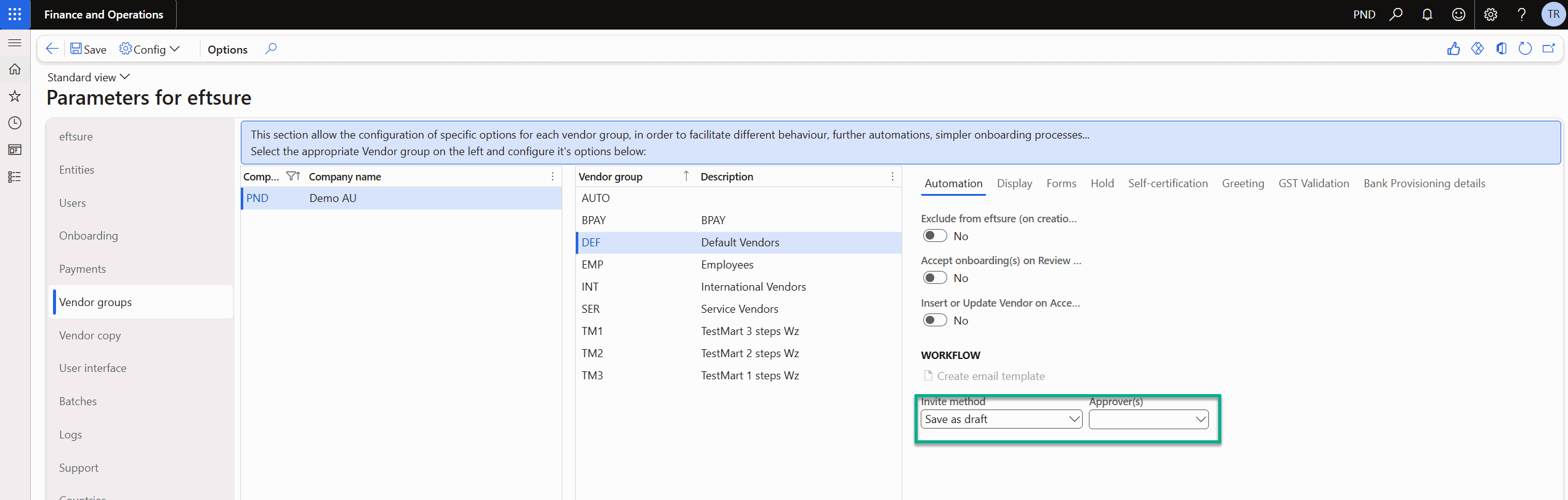Click the Power Apps diamond icon

[1477, 49]
